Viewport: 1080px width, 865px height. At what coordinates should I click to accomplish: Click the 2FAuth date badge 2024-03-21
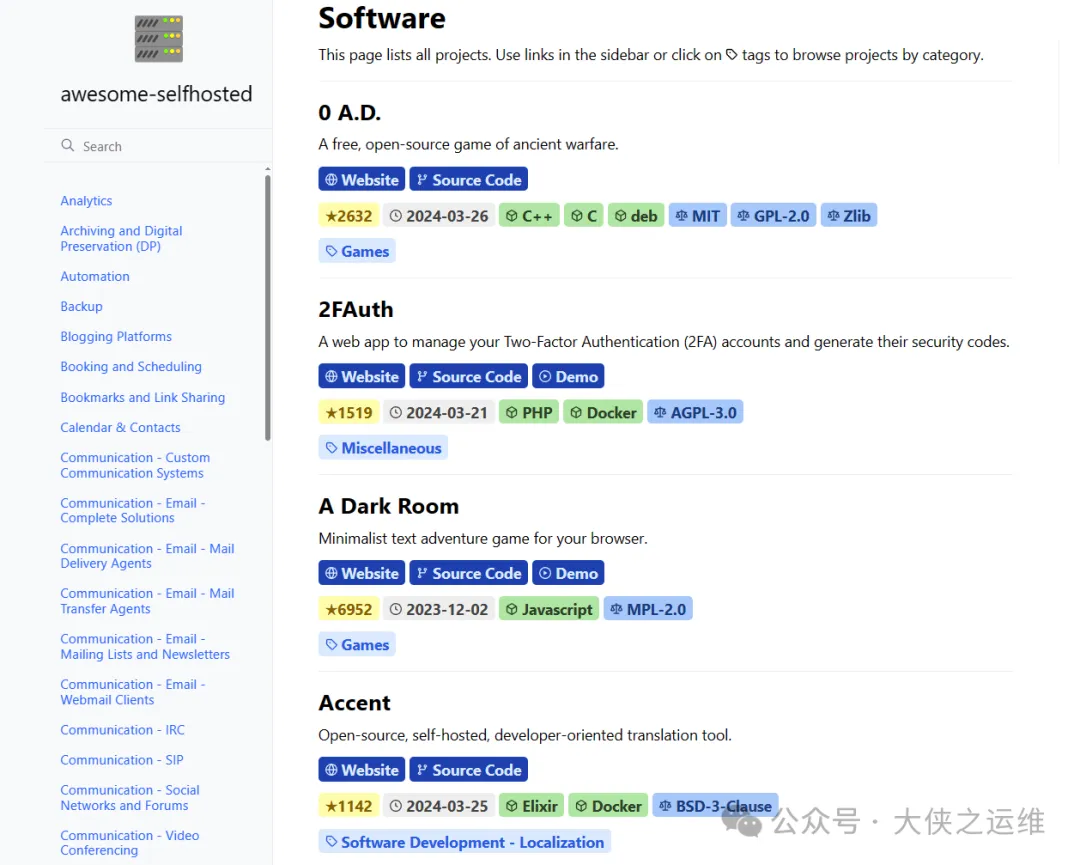coord(439,413)
